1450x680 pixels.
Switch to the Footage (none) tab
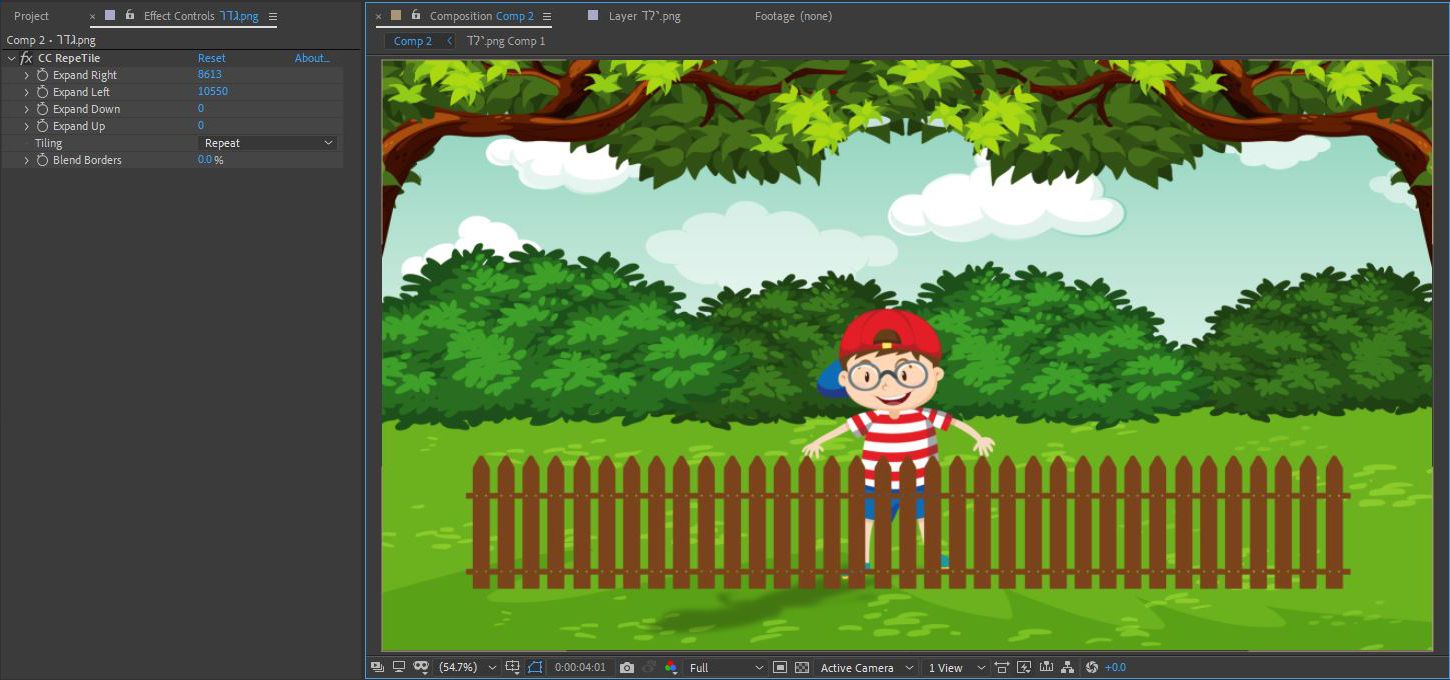(793, 16)
